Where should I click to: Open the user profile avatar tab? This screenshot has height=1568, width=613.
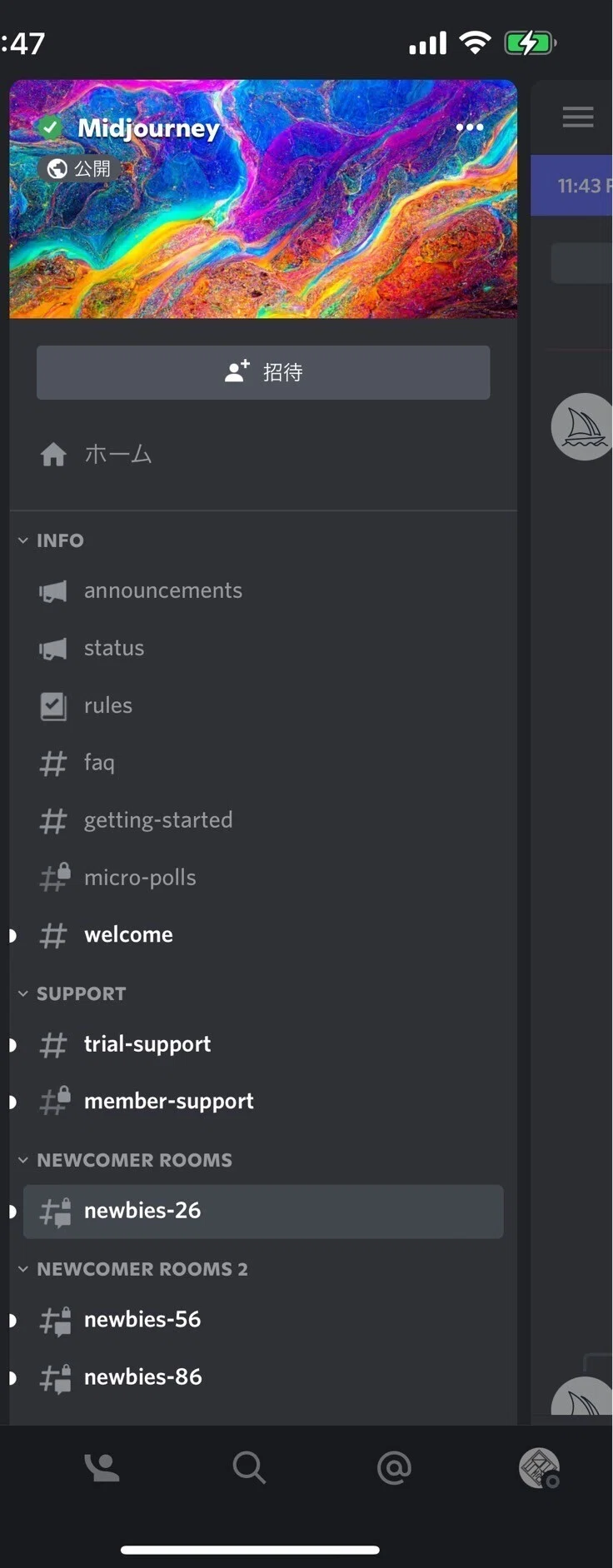(540, 1468)
